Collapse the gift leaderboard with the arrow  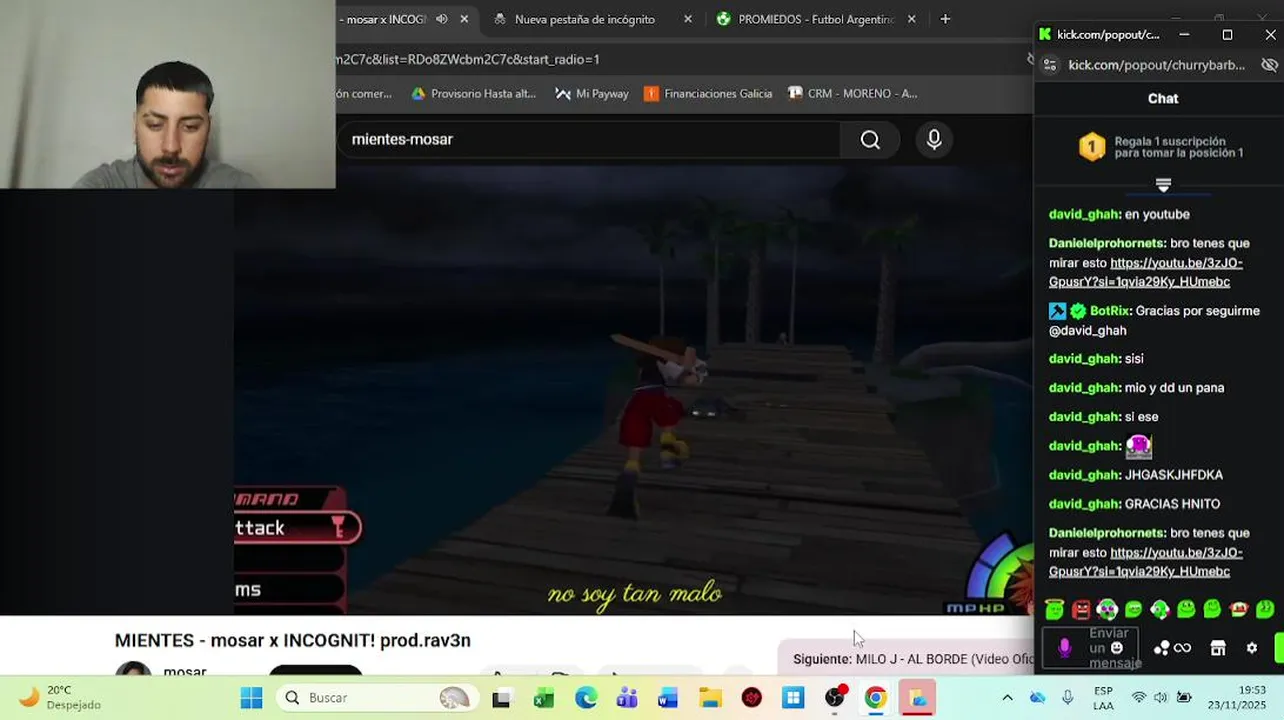1163,185
